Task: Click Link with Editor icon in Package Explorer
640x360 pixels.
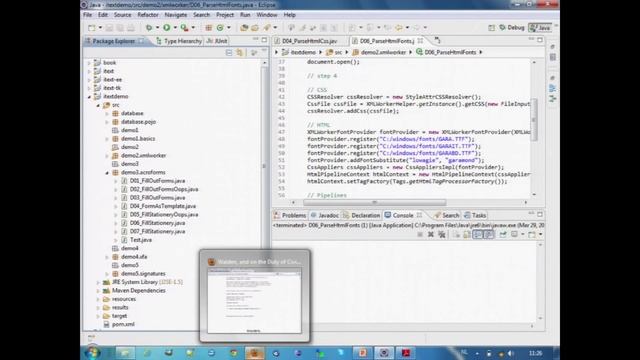Action: point(240,53)
